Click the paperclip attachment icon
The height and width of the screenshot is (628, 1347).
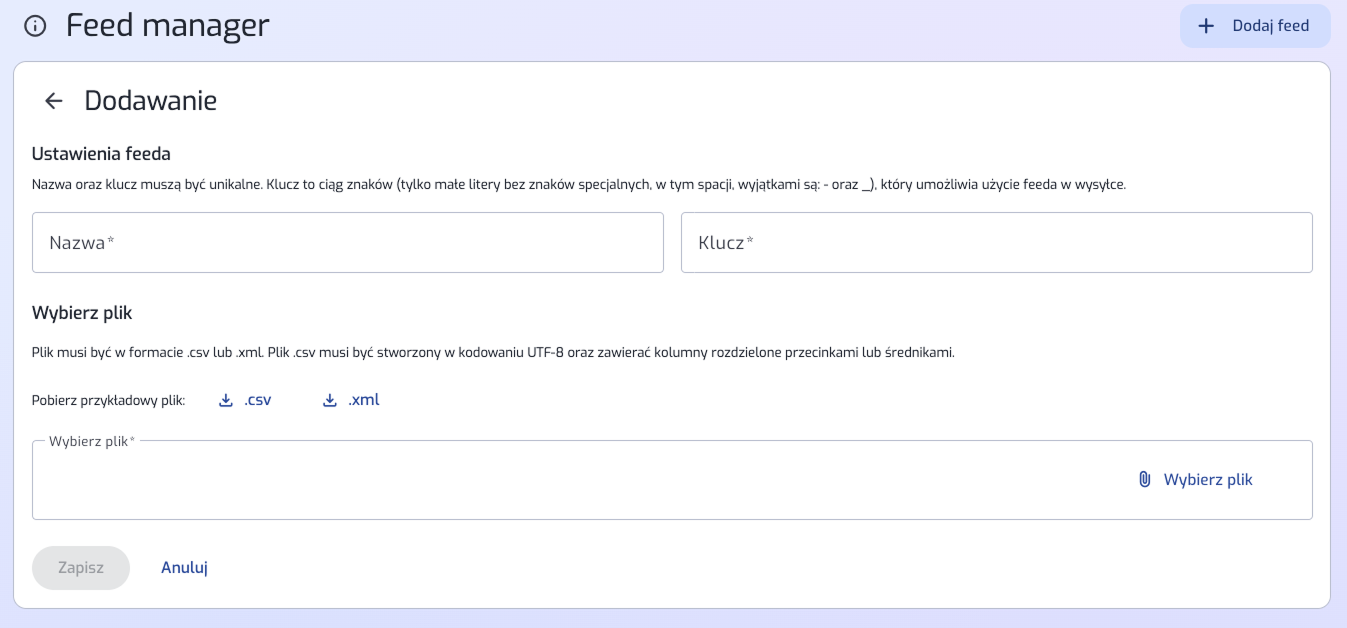point(1144,480)
